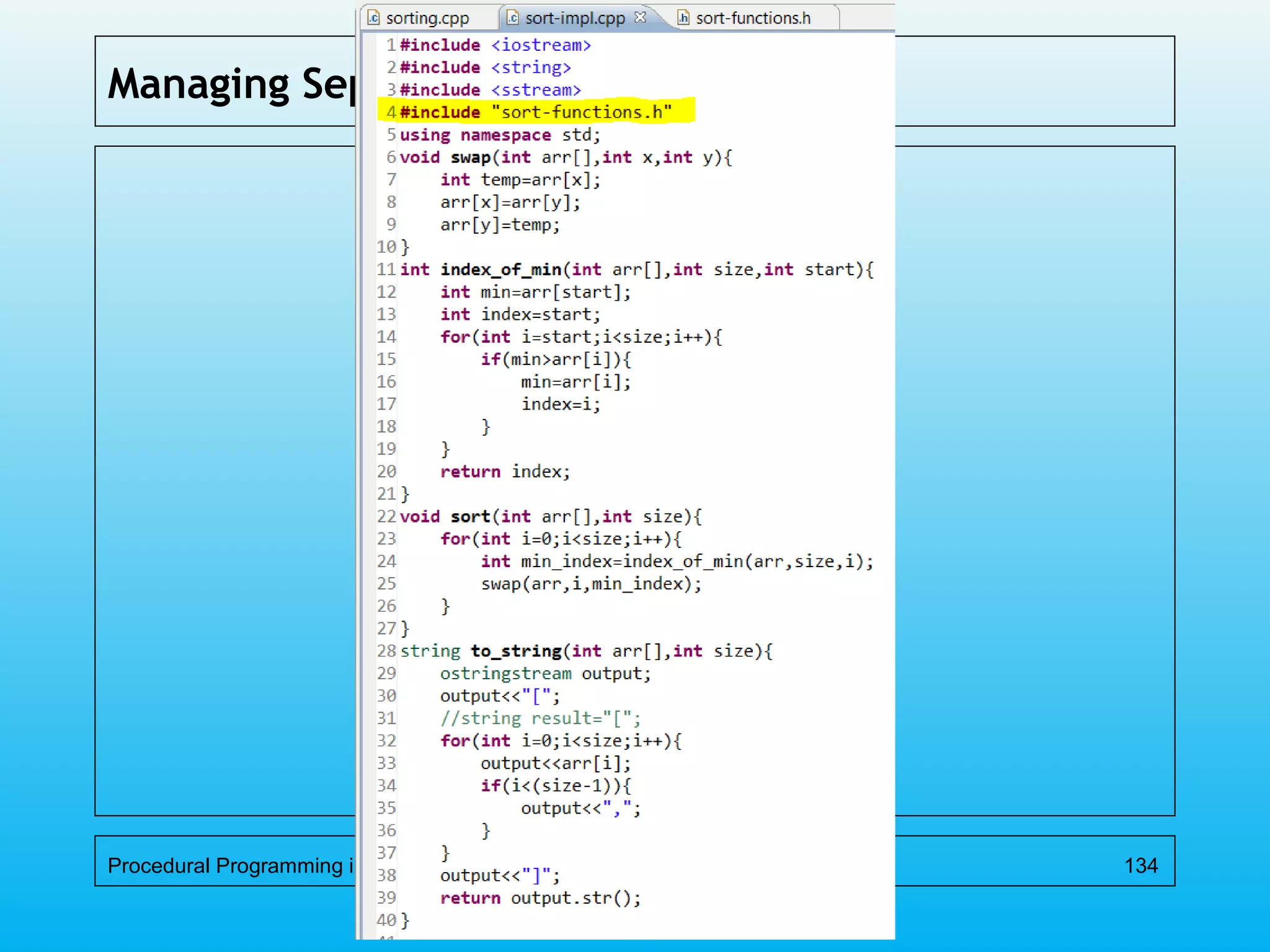Screen dimensions: 1270x952
Task: Click 'min=arr[i];' line
Action: pos(576,382)
